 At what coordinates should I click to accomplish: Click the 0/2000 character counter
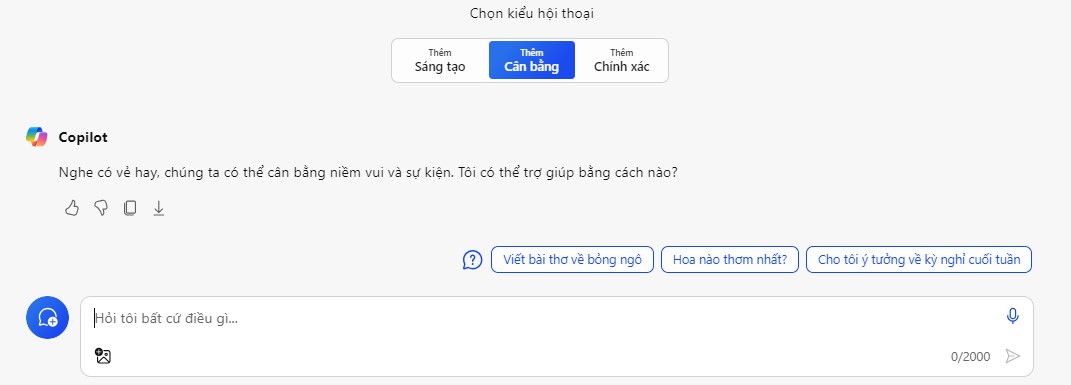tap(970, 357)
